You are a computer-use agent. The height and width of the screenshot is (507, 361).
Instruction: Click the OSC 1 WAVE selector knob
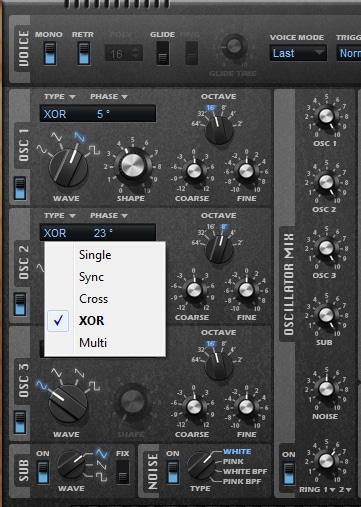68,168
